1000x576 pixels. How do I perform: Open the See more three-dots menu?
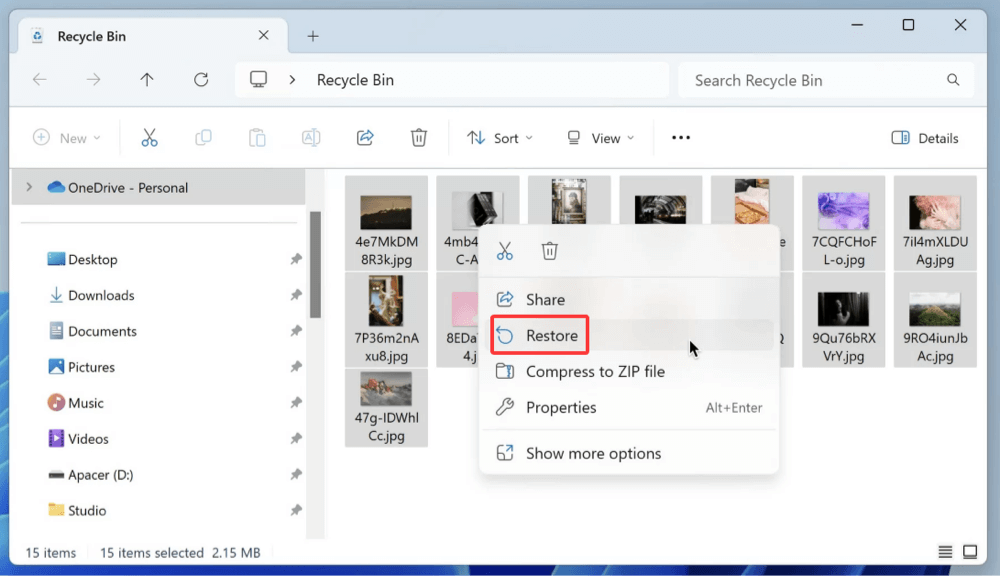pos(681,138)
